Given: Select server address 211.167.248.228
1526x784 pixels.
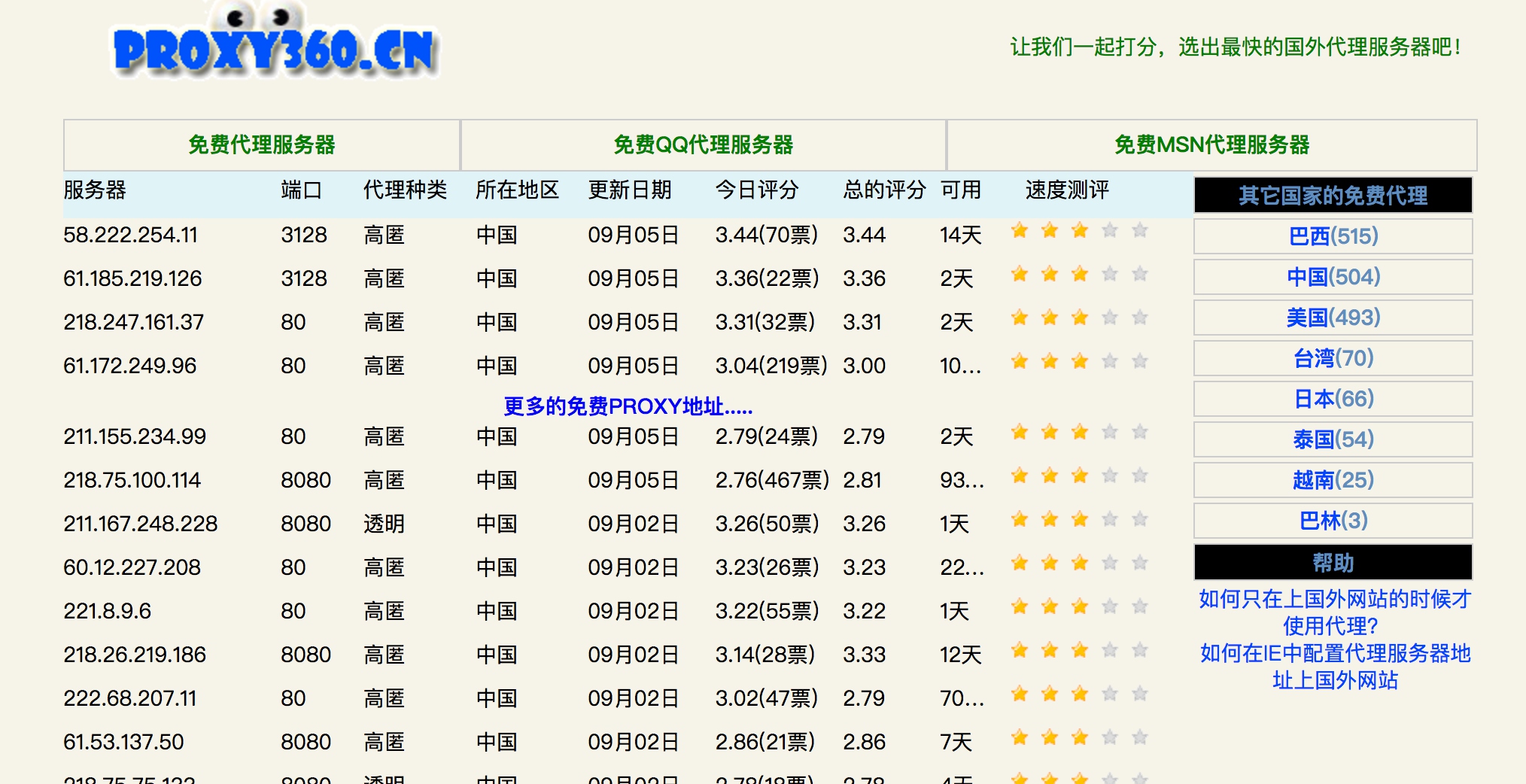Looking at the screenshot, I should coord(141,524).
